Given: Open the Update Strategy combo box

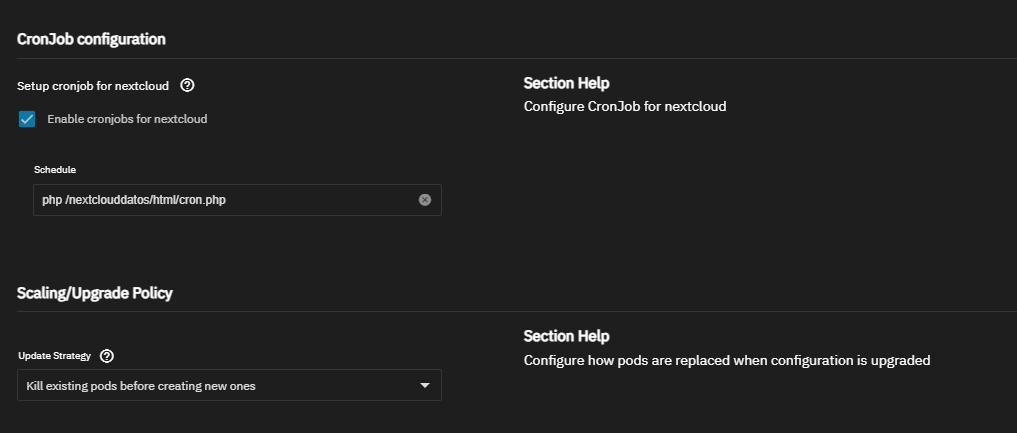Looking at the screenshot, I should tap(229, 385).
